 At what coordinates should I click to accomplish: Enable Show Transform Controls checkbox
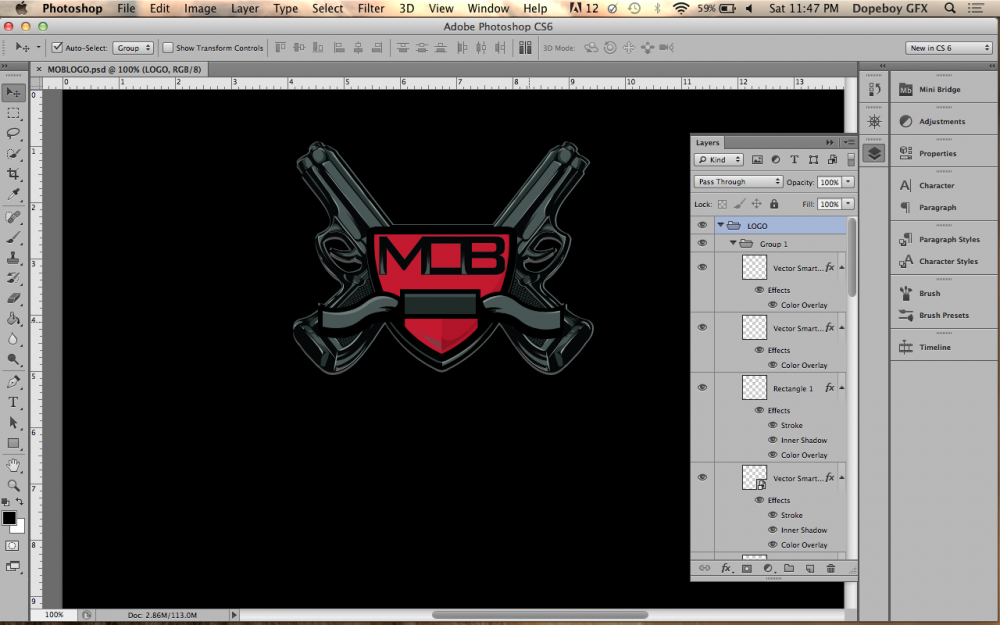pos(168,48)
